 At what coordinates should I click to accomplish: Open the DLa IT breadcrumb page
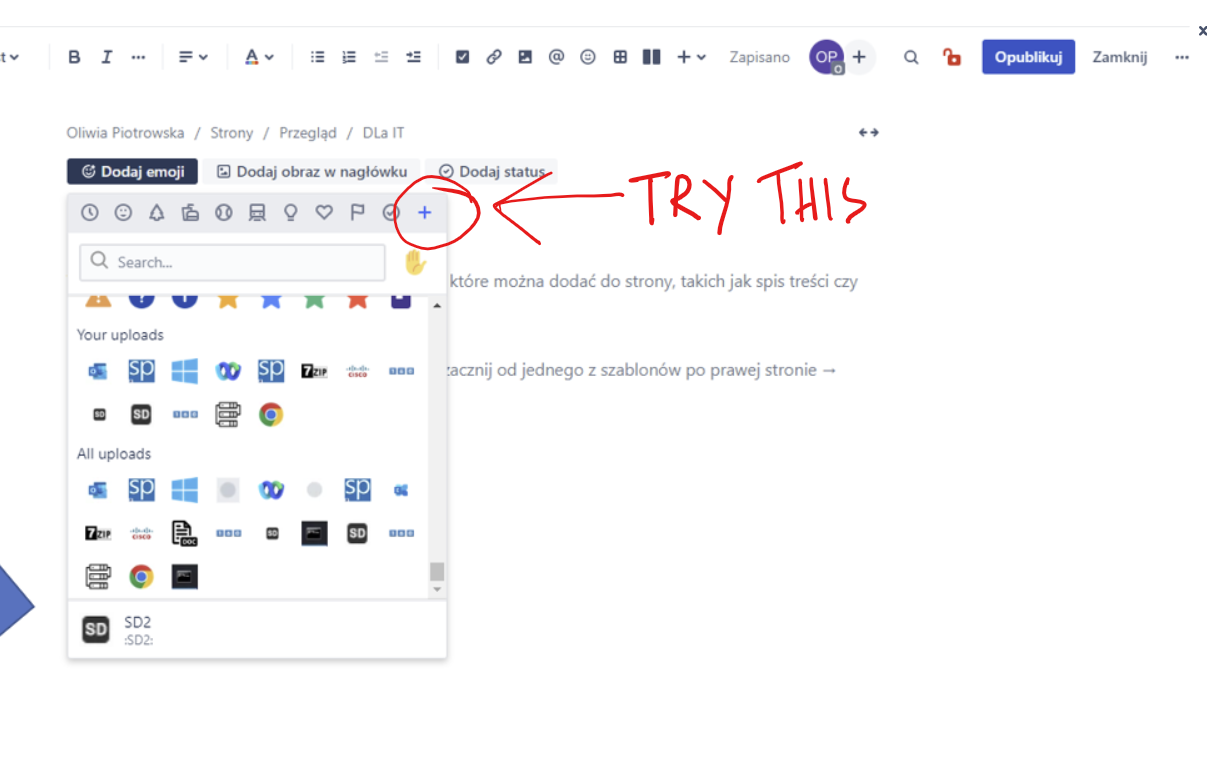click(x=383, y=132)
